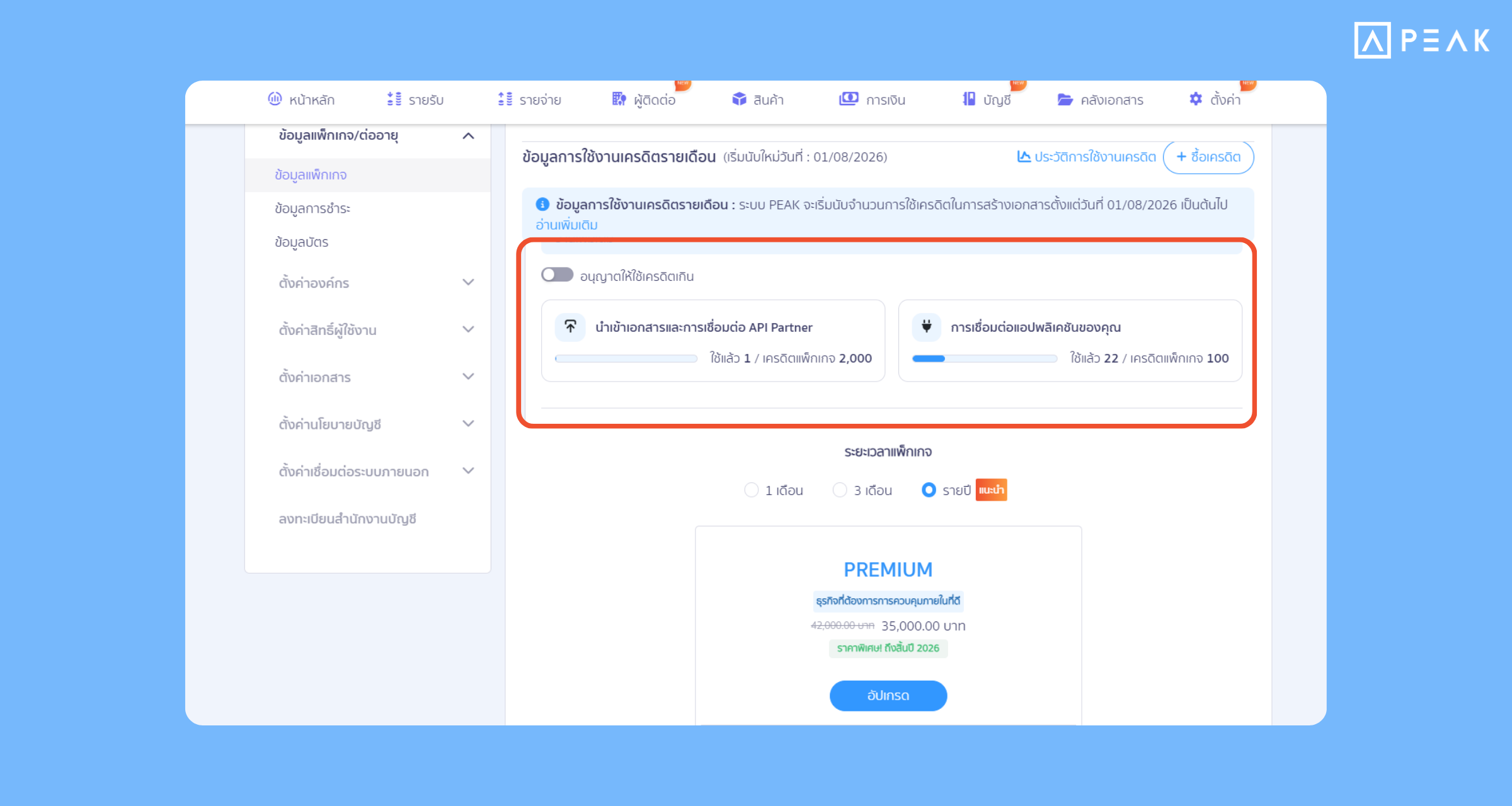Click the ข้อมูลการใช้งานเครดิตรายเดือน heading
Screen dimensions: 1512x806
point(619,157)
